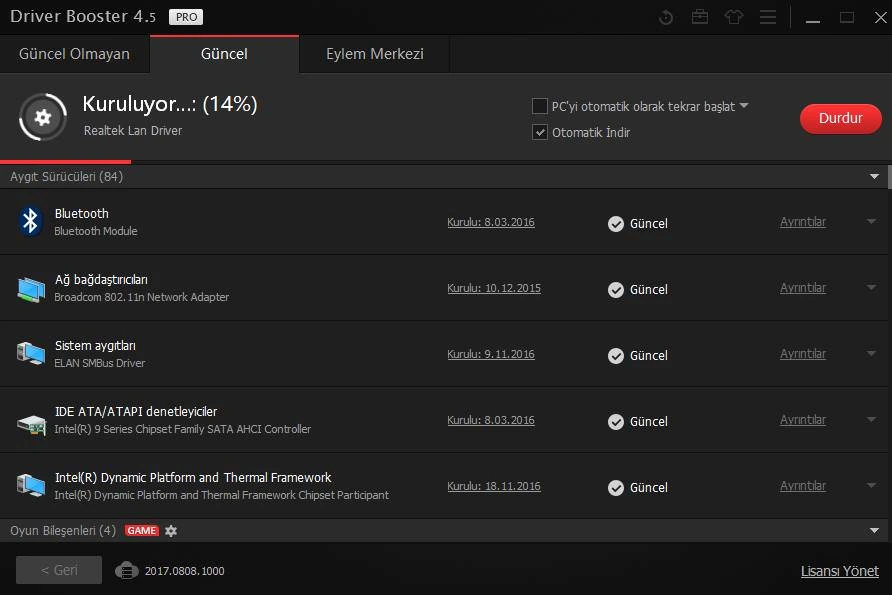Switch to the Güncel Olmayan tab
This screenshot has width=892, height=595.
coord(75,54)
